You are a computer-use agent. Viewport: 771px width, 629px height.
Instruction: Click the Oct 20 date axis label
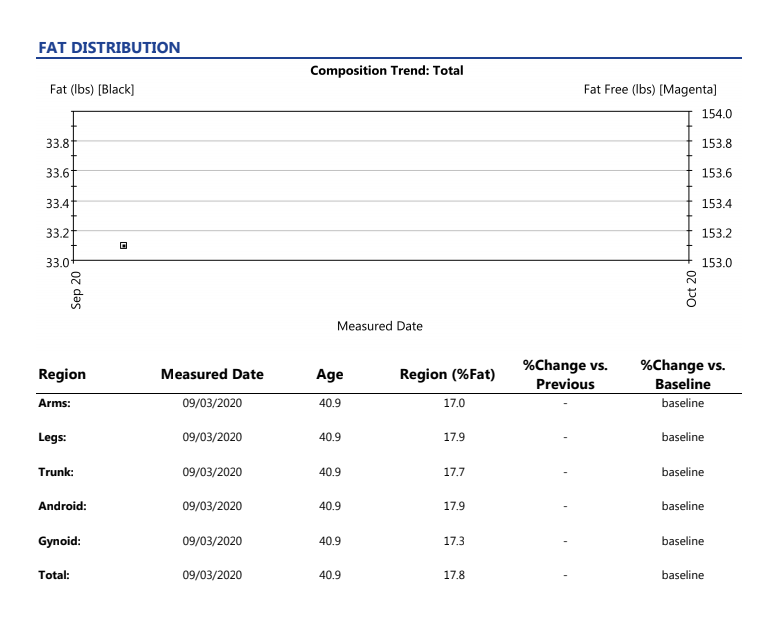point(691,289)
